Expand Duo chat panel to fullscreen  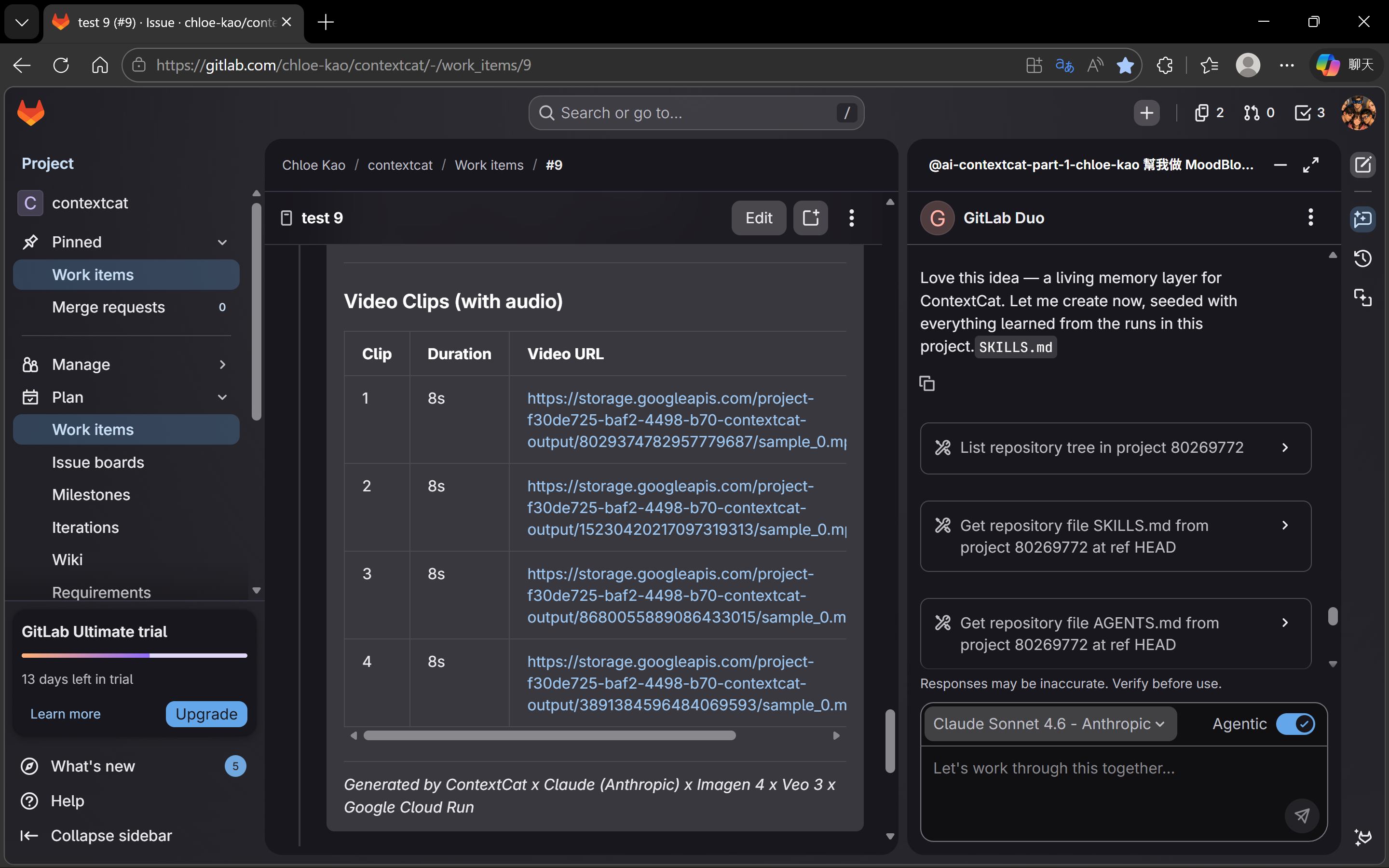pos(1311,165)
